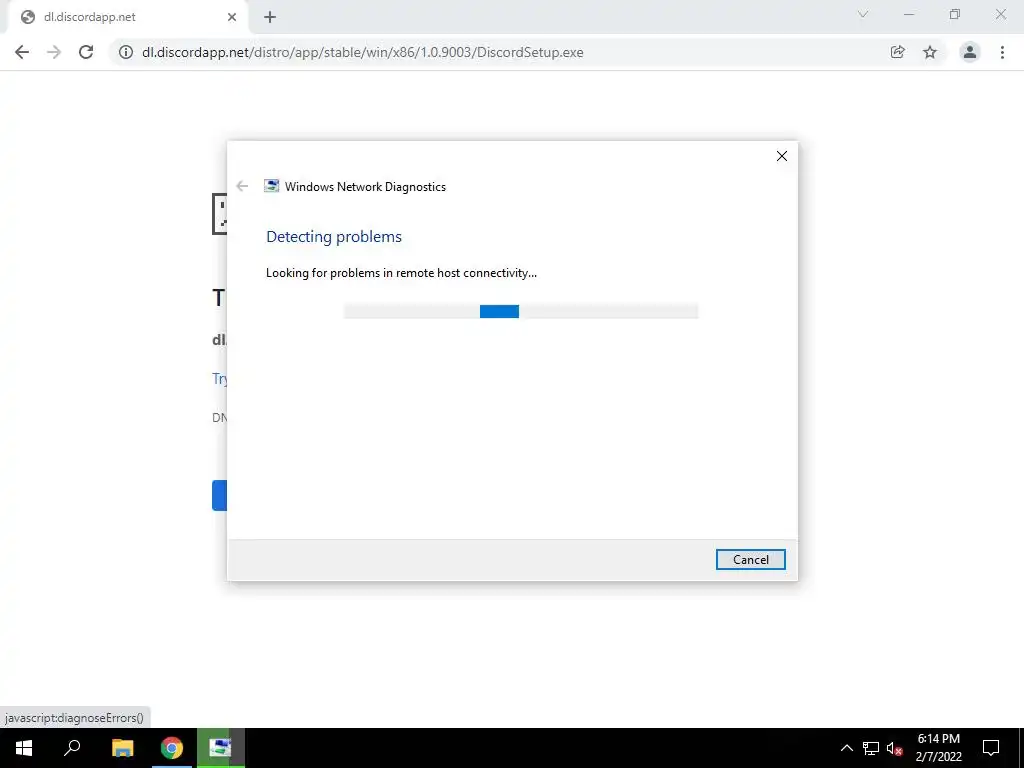The height and width of the screenshot is (768, 1024).
Task: Restore down the Chrome window
Action: (x=955, y=14)
